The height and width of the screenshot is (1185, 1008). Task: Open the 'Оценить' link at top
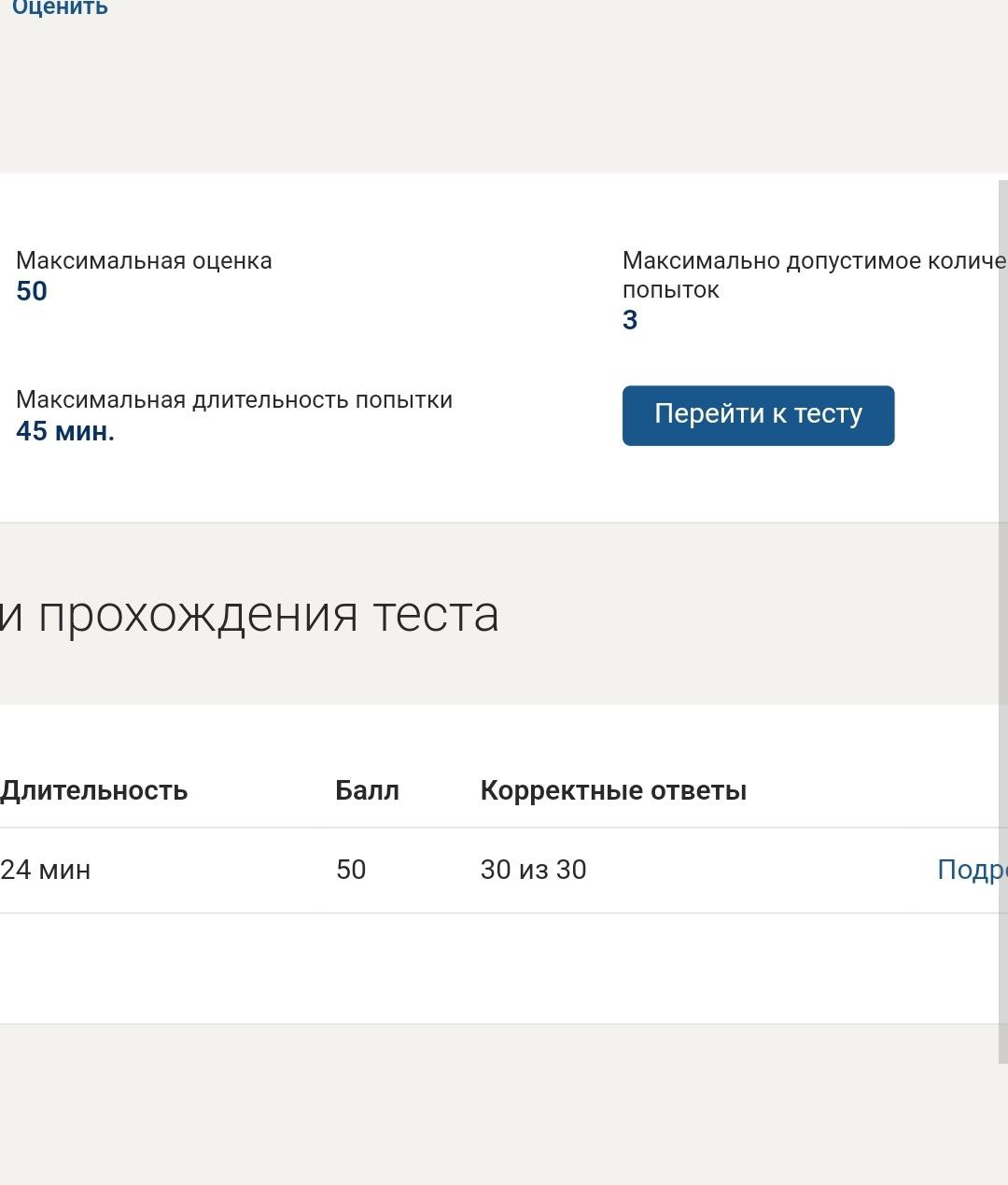click(x=60, y=8)
